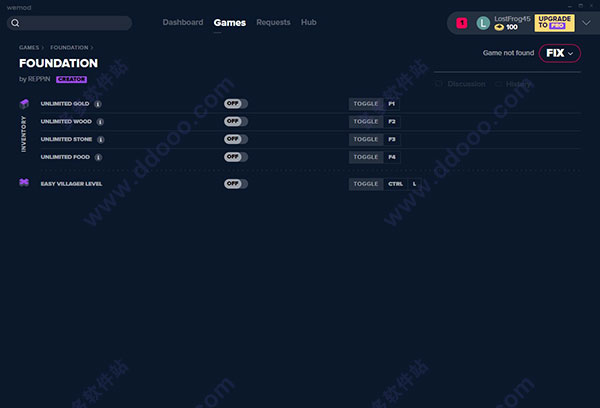Click the Inventory category label

tap(24, 134)
